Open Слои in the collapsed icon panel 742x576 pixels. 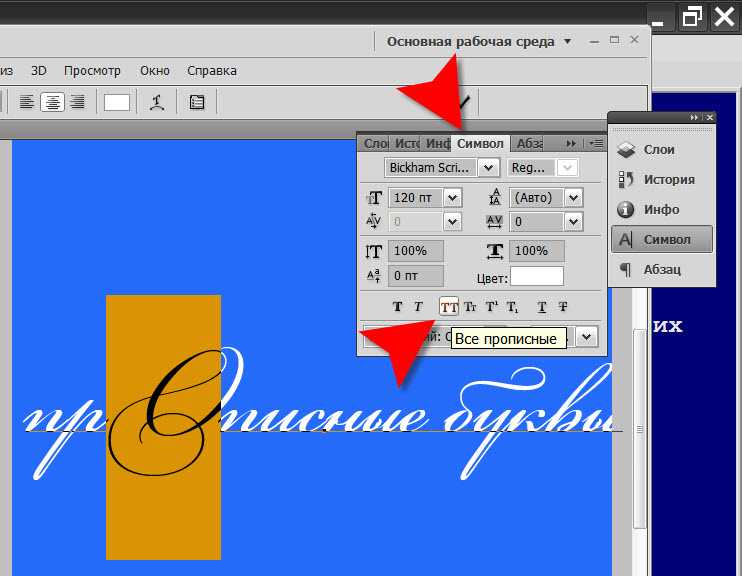click(x=662, y=150)
